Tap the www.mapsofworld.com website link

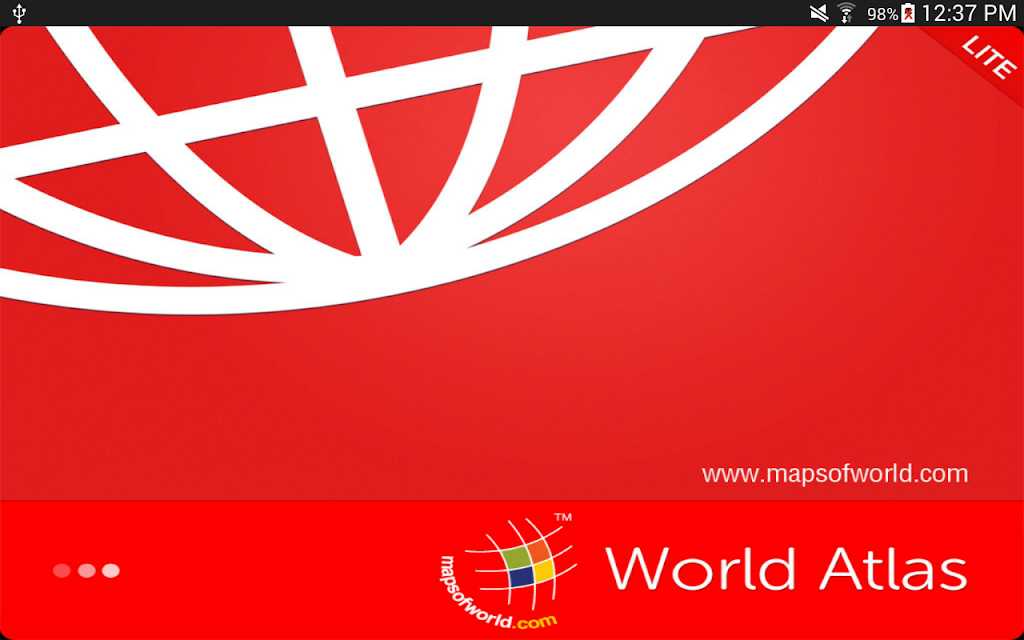click(x=835, y=474)
